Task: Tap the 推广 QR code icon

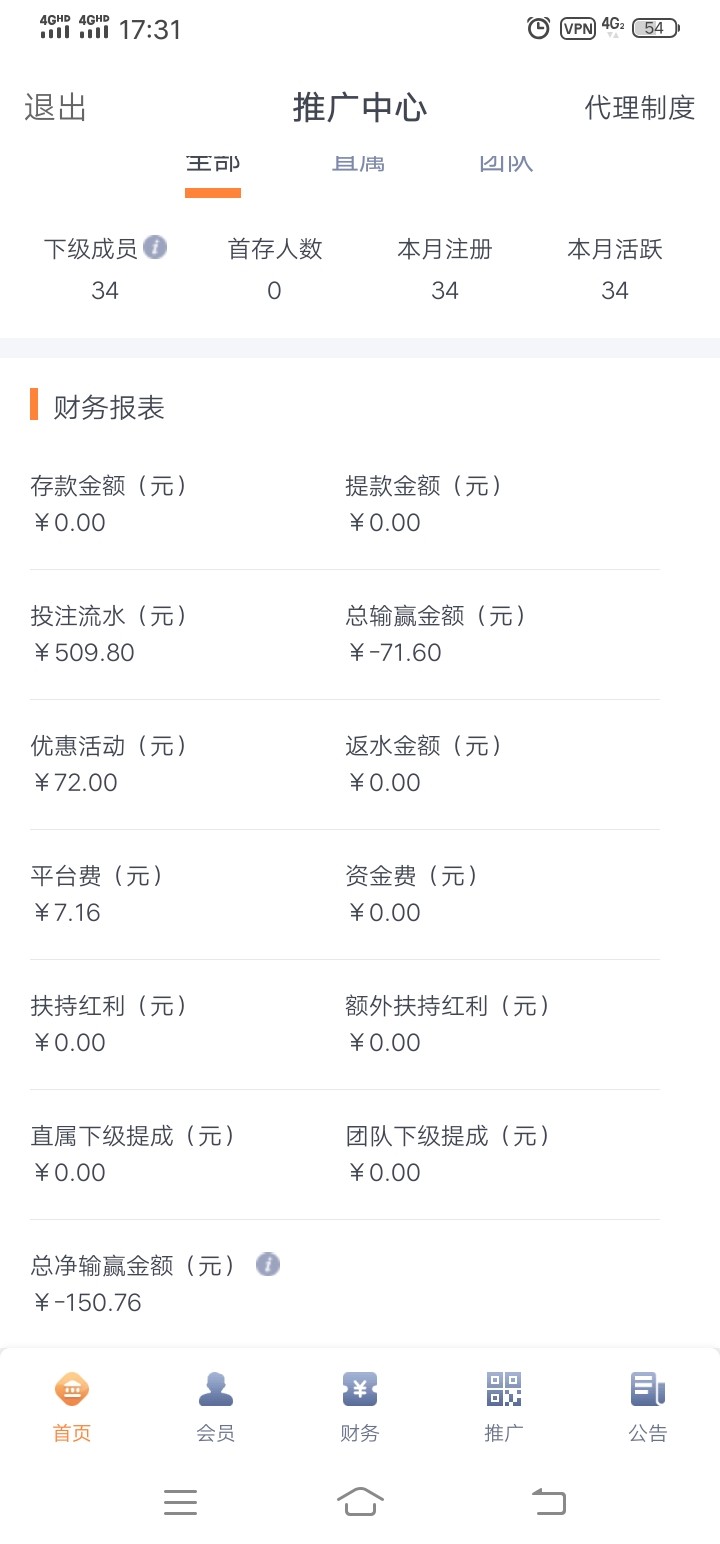Action: click(x=504, y=1389)
